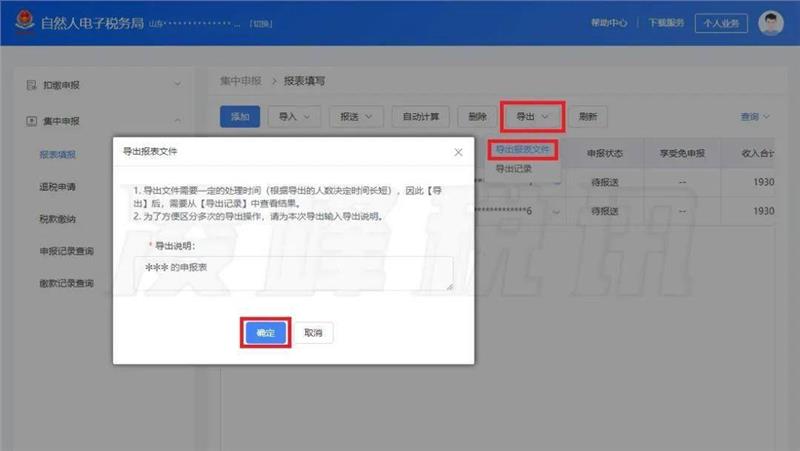The width and height of the screenshot is (800, 451).
Task: Click the 集中申报 sidebar icon
Action: [31, 121]
